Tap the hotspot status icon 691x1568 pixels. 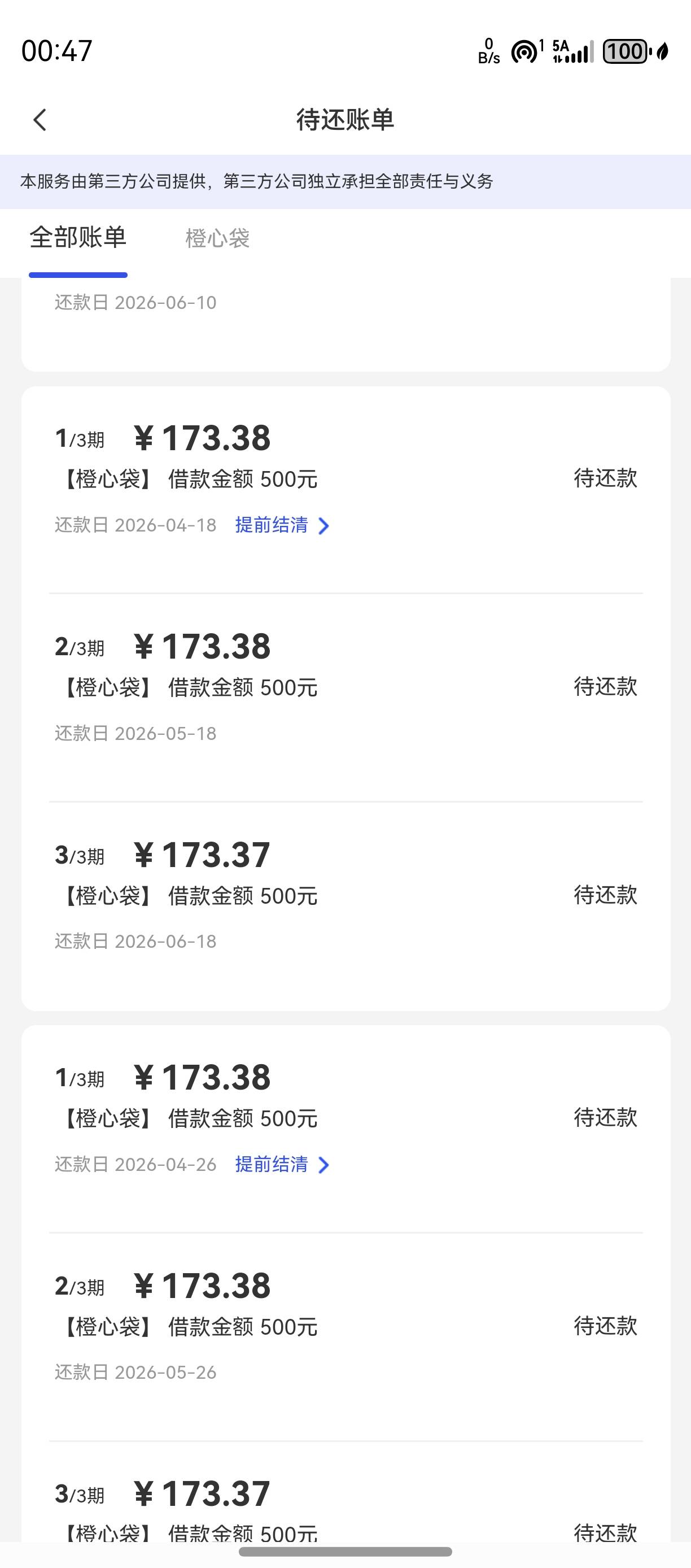tap(526, 51)
